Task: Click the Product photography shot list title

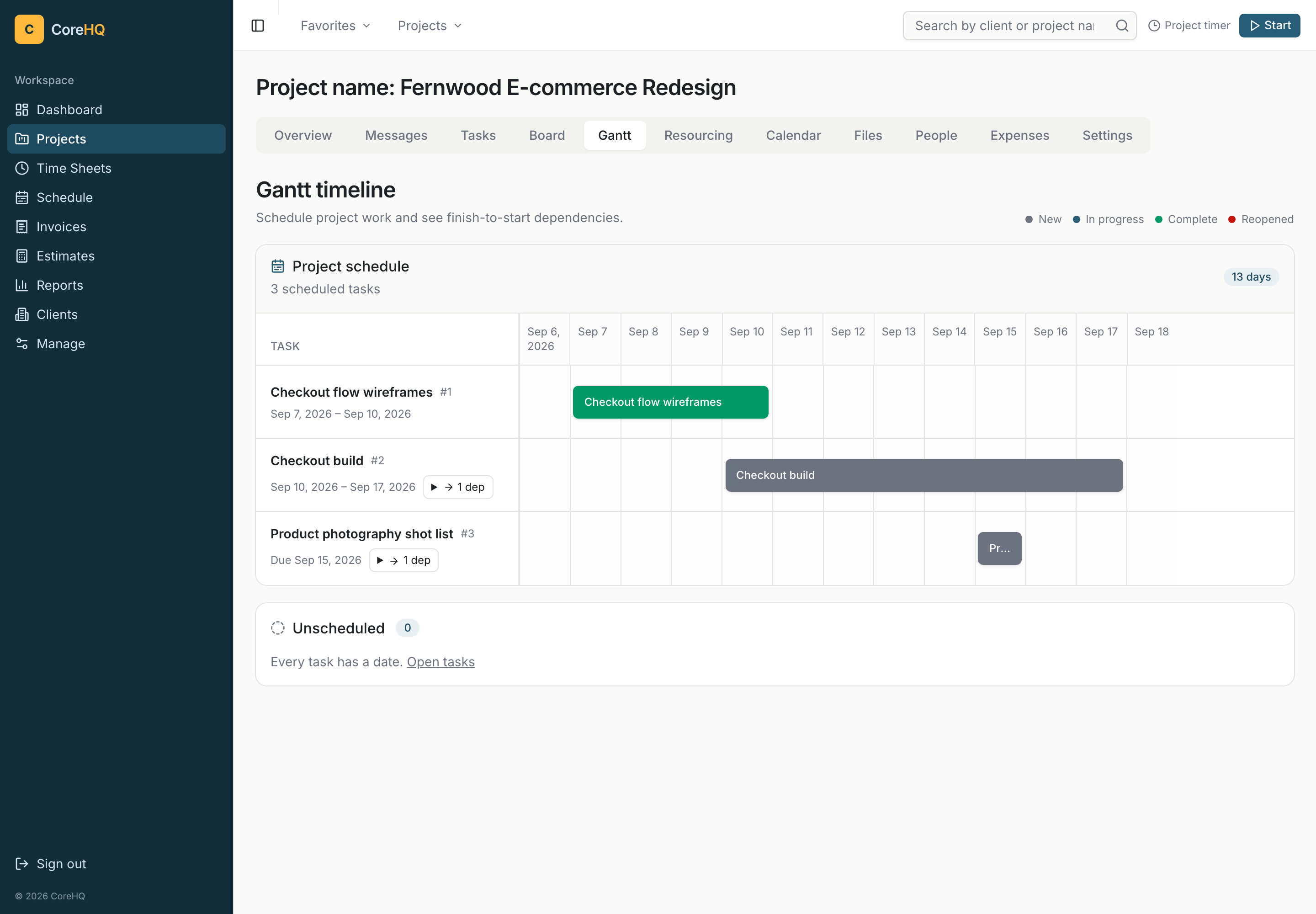Action: 361,534
